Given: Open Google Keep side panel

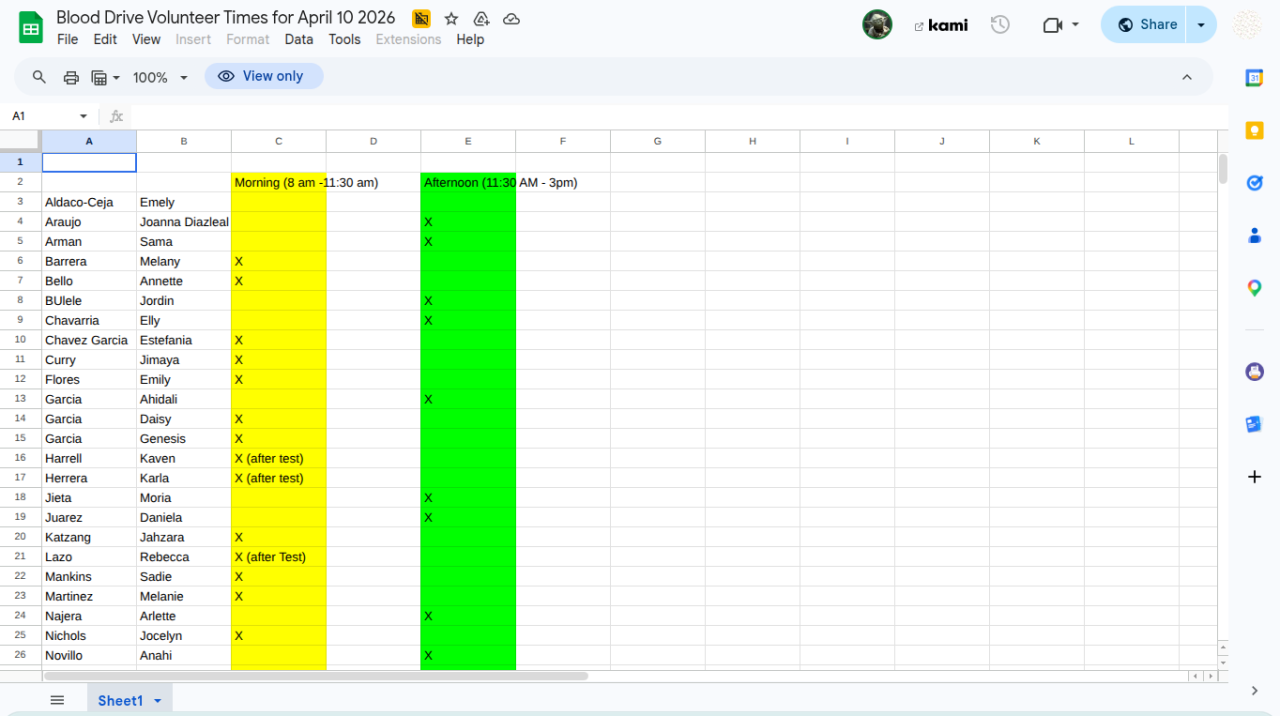Looking at the screenshot, I should [x=1254, y=131].
